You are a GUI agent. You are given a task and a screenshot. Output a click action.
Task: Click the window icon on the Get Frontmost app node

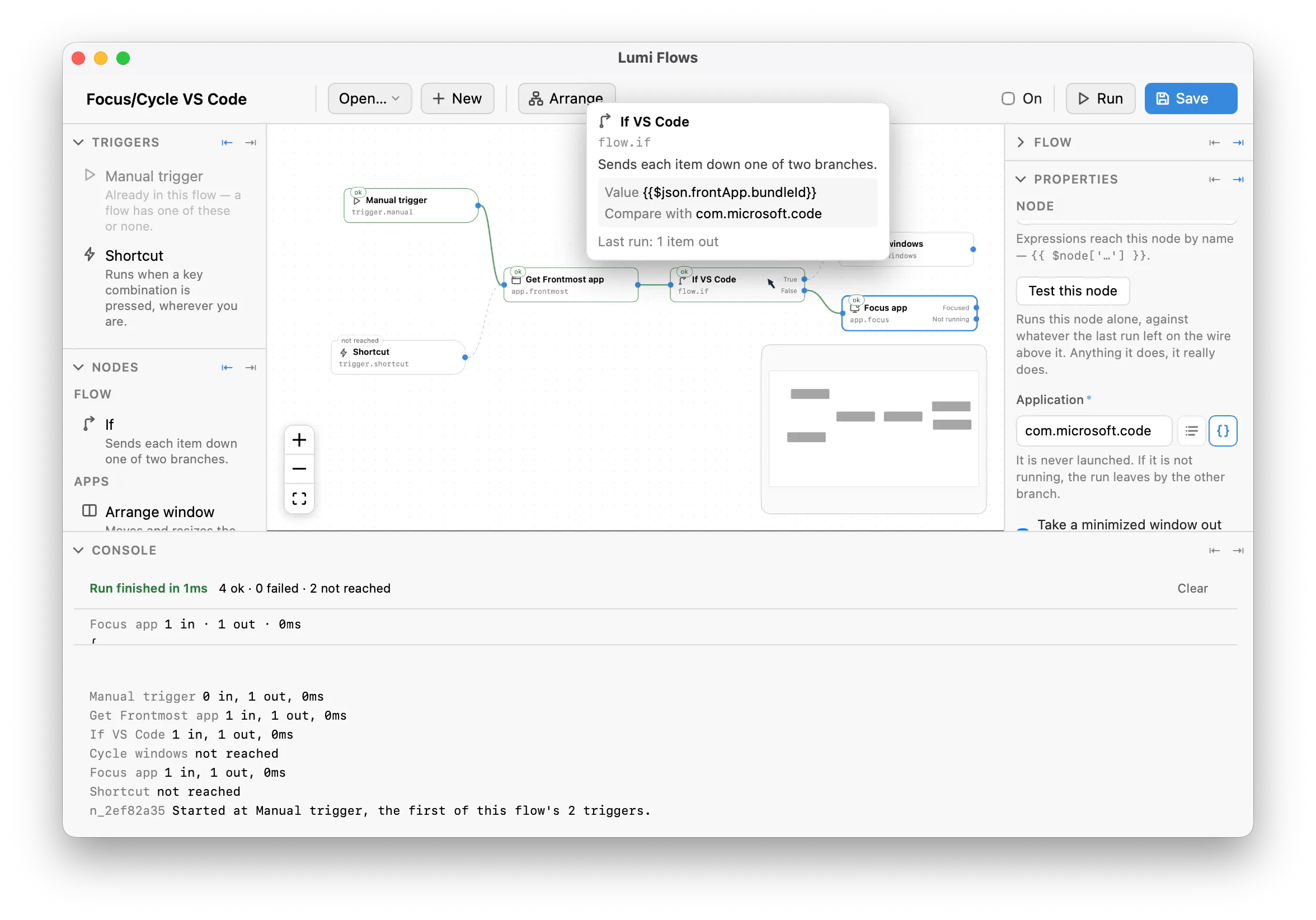pos(516,280)
